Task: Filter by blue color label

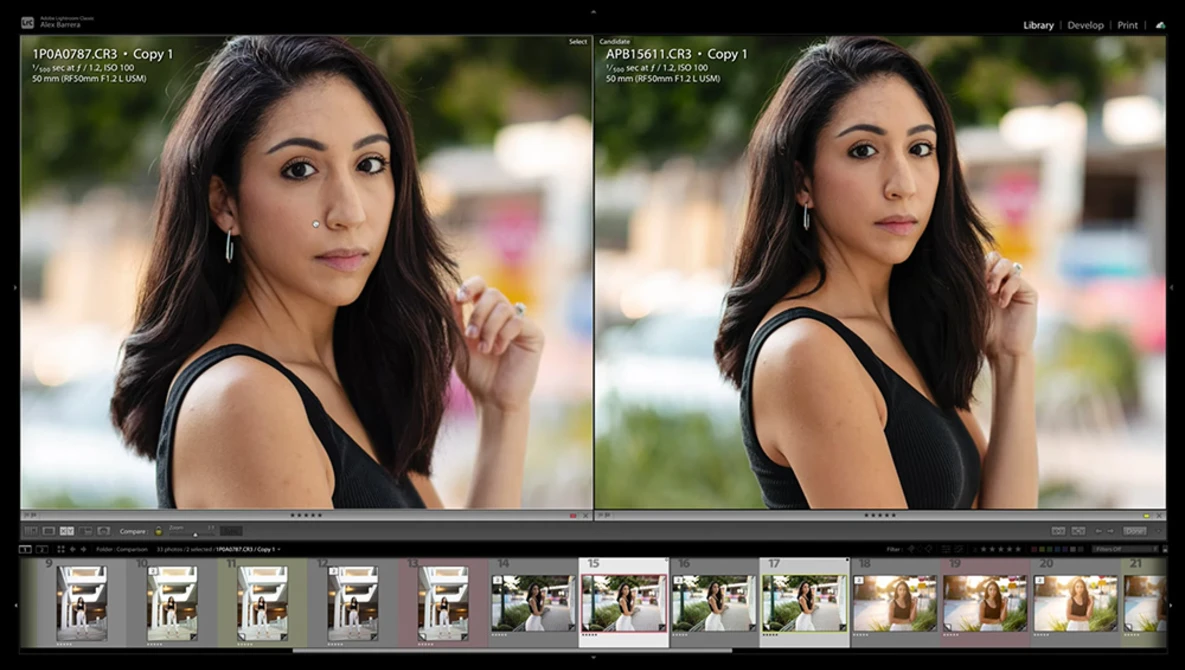Action: (1057, 549)
